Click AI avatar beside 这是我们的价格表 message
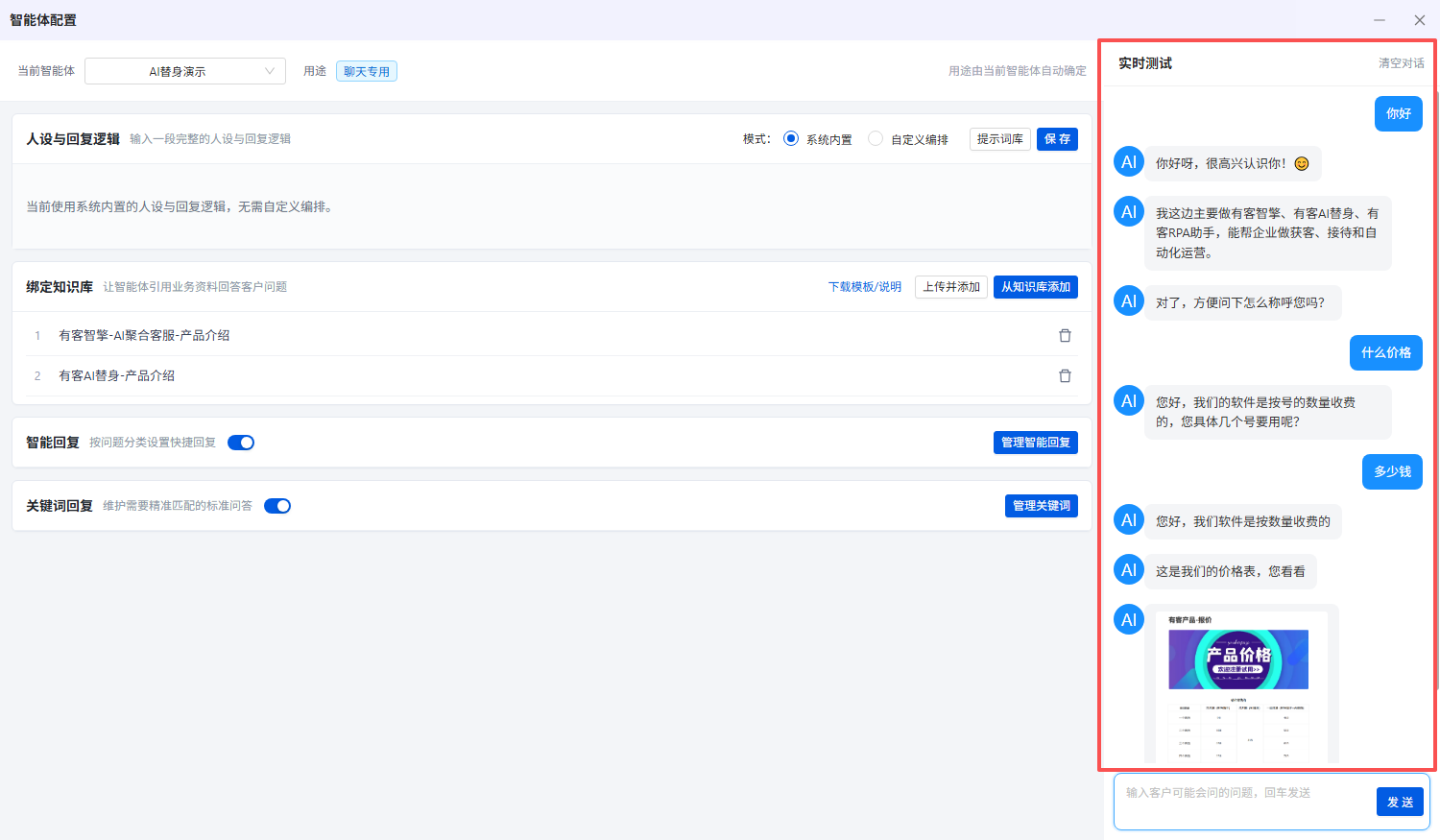 (x=1129, y=570)
